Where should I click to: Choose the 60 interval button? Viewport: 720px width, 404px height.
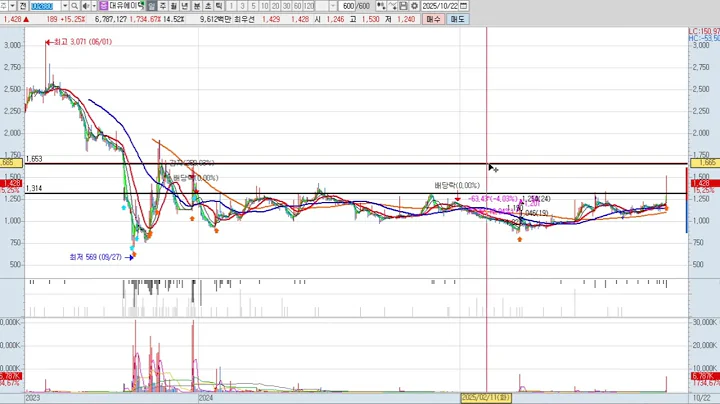tap(298, 6)
